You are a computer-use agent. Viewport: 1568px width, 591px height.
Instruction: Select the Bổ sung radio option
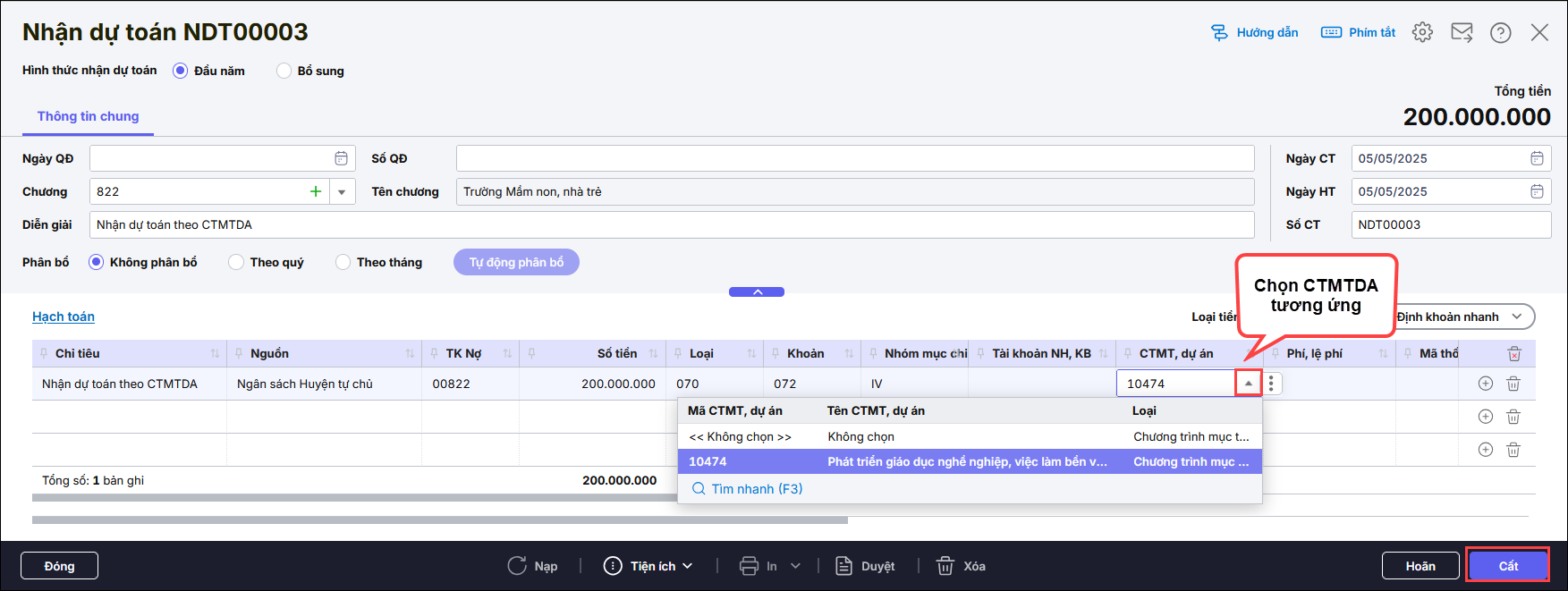[284, 71]
